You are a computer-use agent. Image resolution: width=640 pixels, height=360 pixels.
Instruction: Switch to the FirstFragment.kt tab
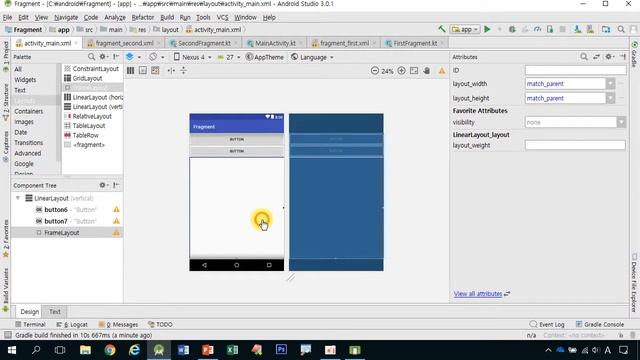(415, 43)
